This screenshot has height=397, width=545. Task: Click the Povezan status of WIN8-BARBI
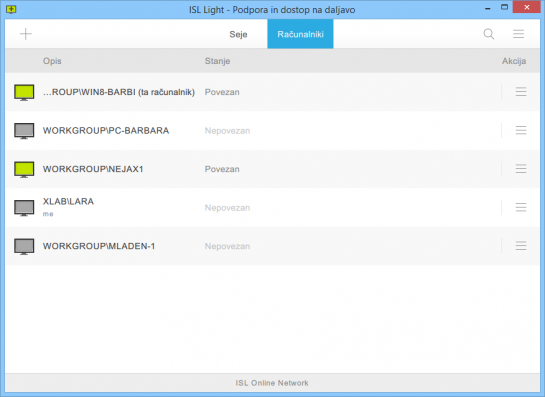click(222, 92)
